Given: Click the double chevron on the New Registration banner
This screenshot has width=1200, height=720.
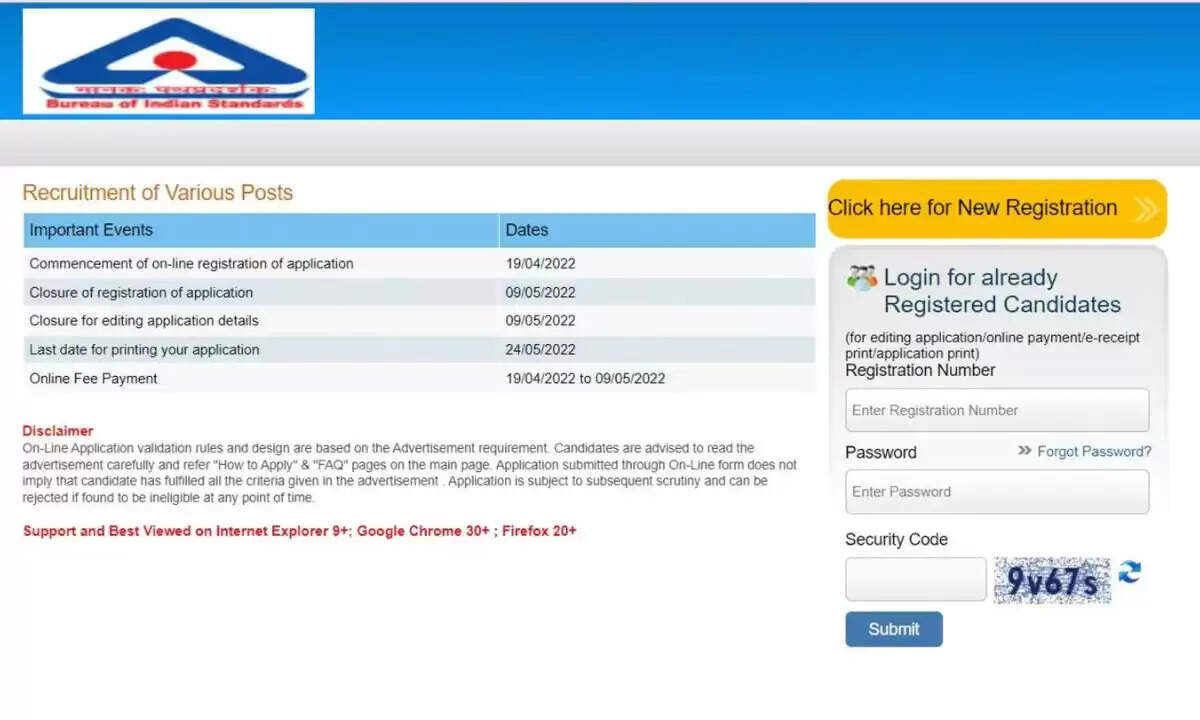Looking at the screenshot, I should [x=1146, y=209].
